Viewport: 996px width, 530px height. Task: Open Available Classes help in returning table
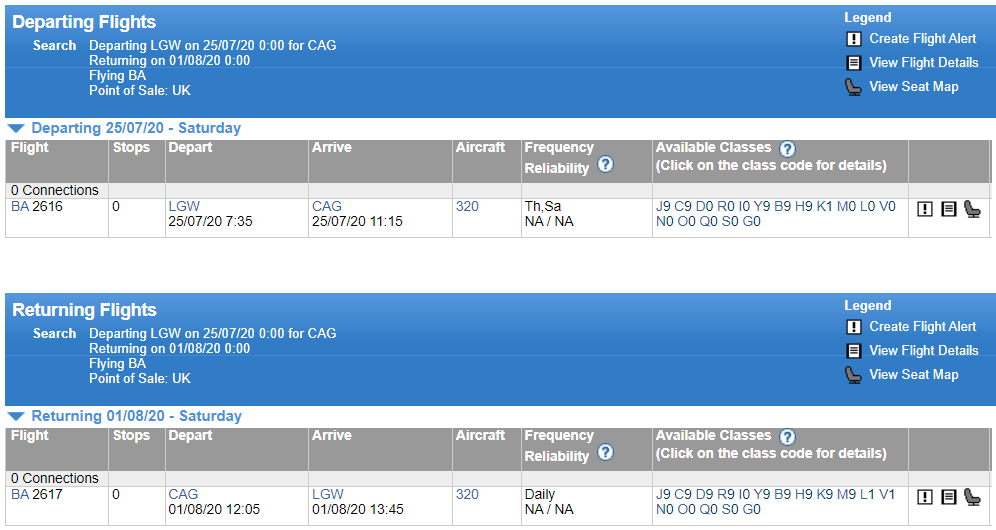point(787,437)
